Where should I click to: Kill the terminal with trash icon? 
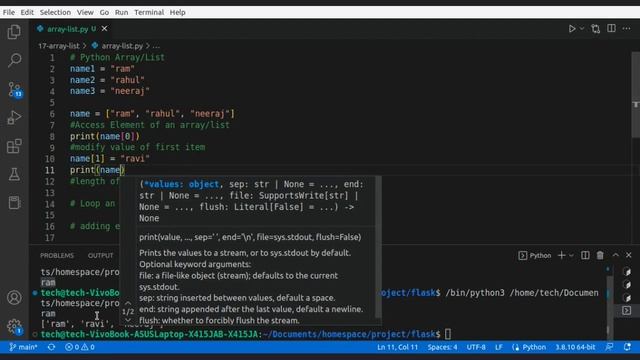tap(600, 255)
